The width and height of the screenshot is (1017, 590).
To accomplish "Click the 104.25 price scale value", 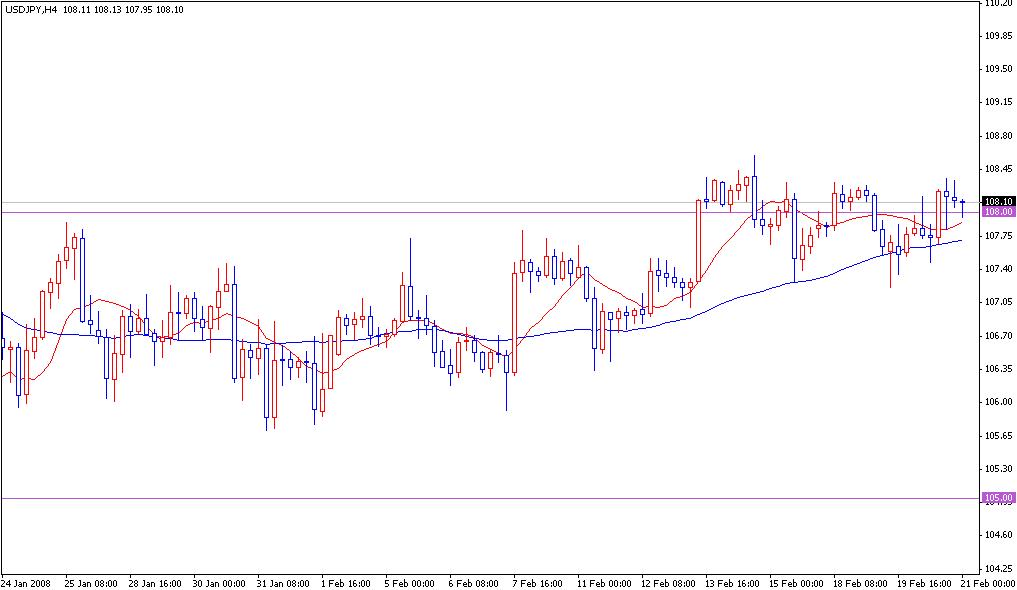I will (x=999, y=568).
